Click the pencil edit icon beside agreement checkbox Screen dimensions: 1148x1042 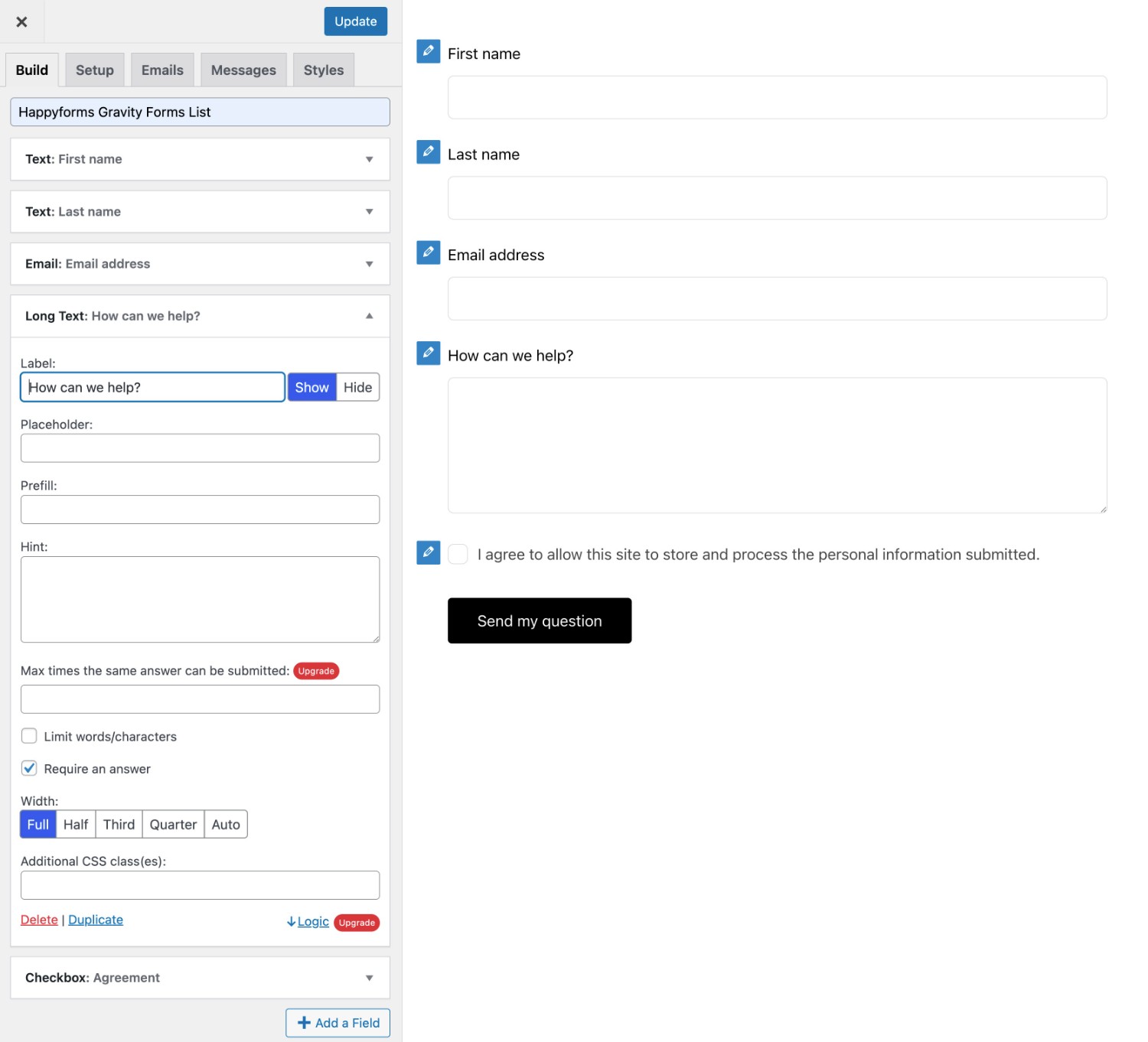point(429,552)
